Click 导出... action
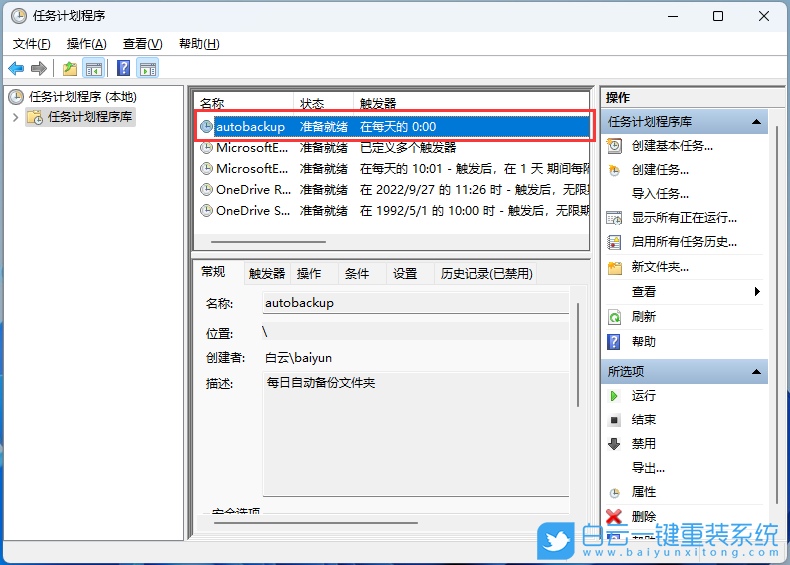Image resolution: width=790 pixels, height=565 pixels. [648, 468]
